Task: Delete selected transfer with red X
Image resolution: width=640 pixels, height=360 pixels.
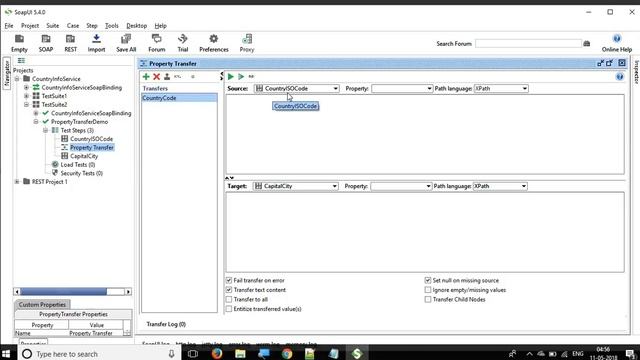Action: [156, 76]
